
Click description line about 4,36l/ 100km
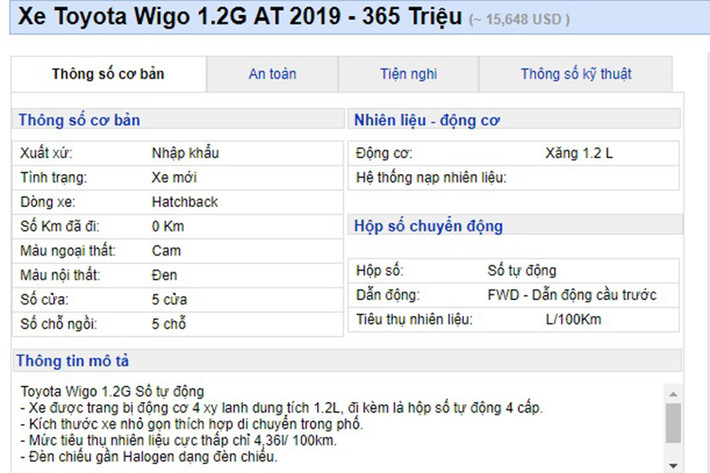[178, 440]
